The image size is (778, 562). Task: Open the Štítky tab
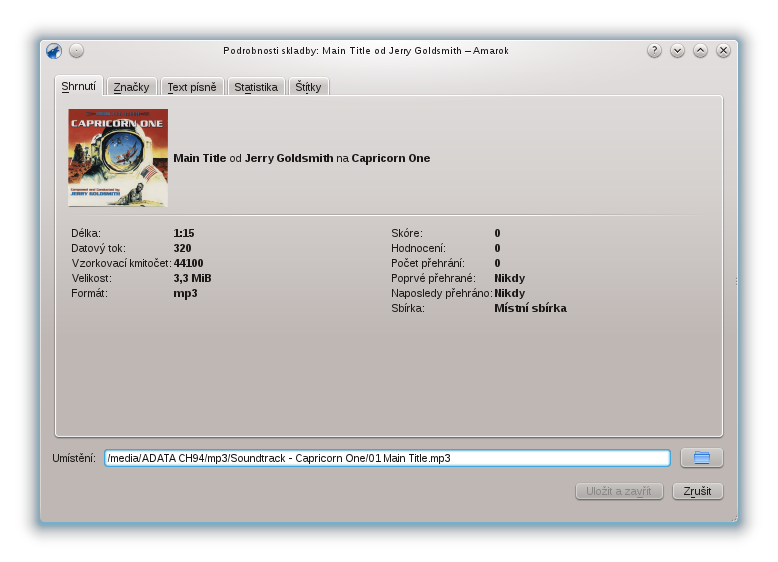point(308,87)
